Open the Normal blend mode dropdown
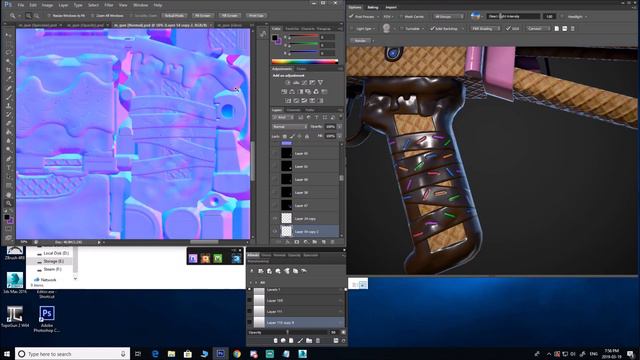 (x=290, y=127)
